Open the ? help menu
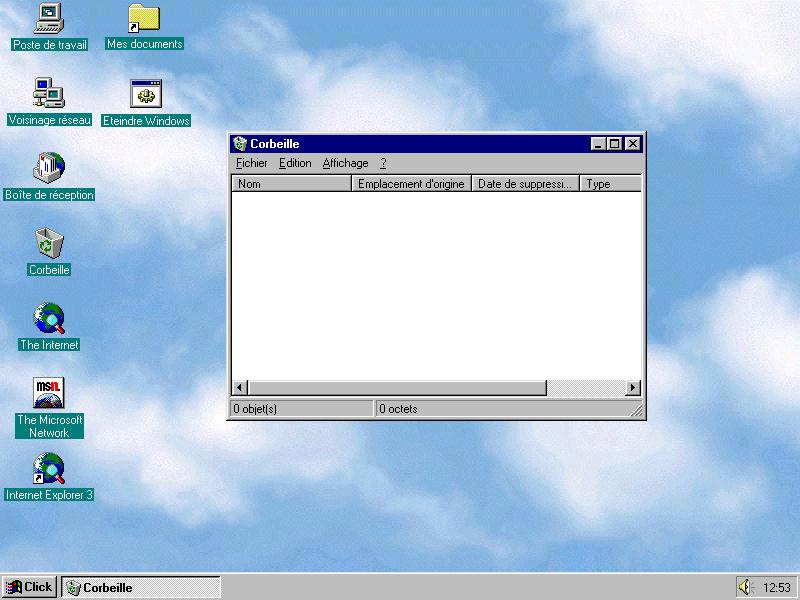 pyautogui.click(x=383, y=163)
